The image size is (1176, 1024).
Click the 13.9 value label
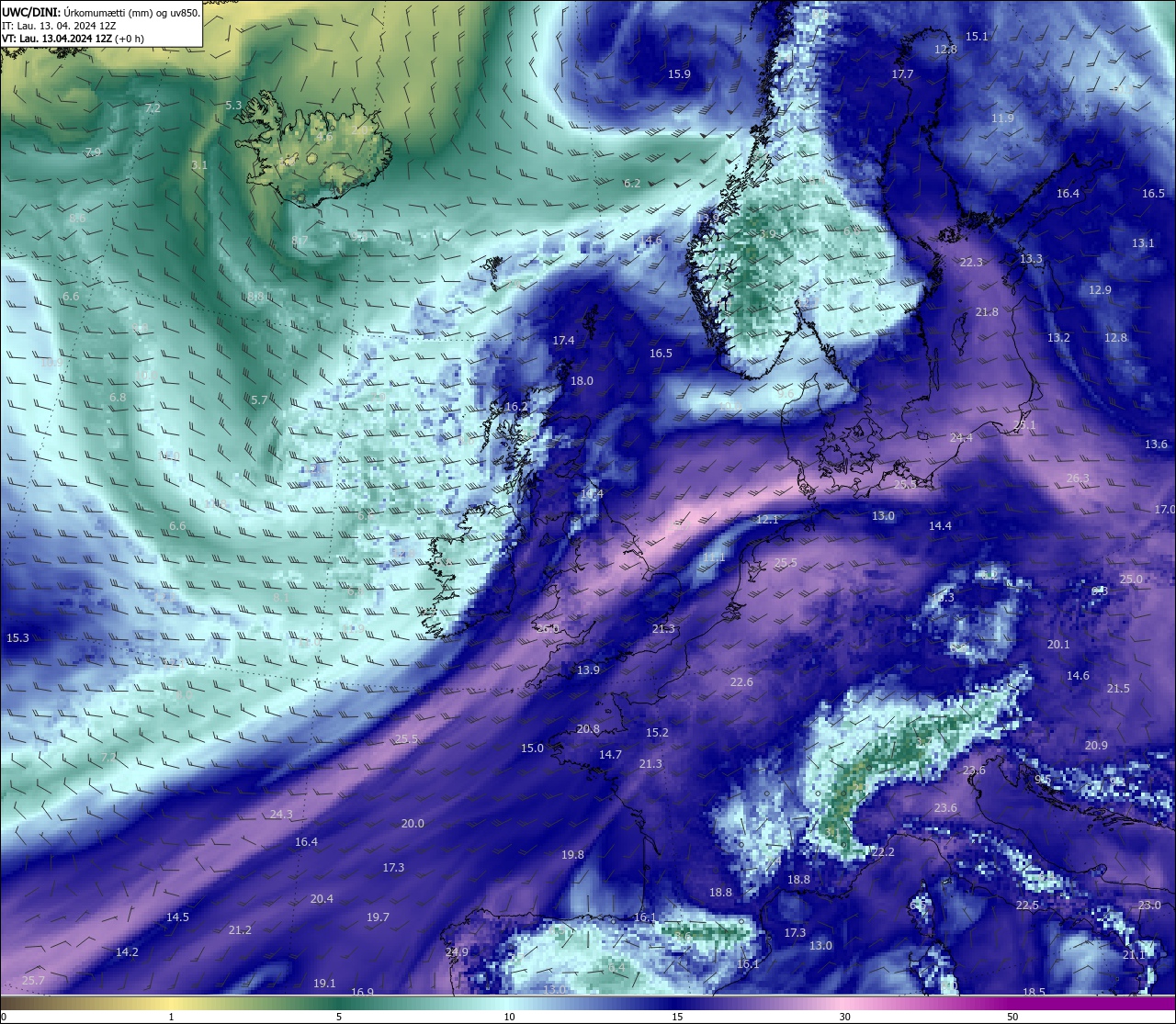(588, 670)
